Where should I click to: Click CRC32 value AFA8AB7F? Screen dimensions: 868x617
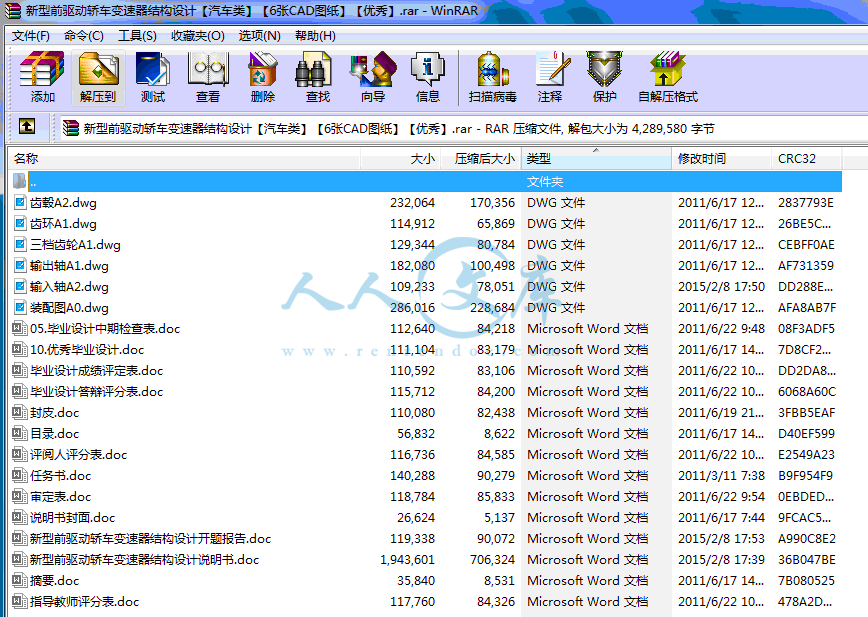click(807, 308)
